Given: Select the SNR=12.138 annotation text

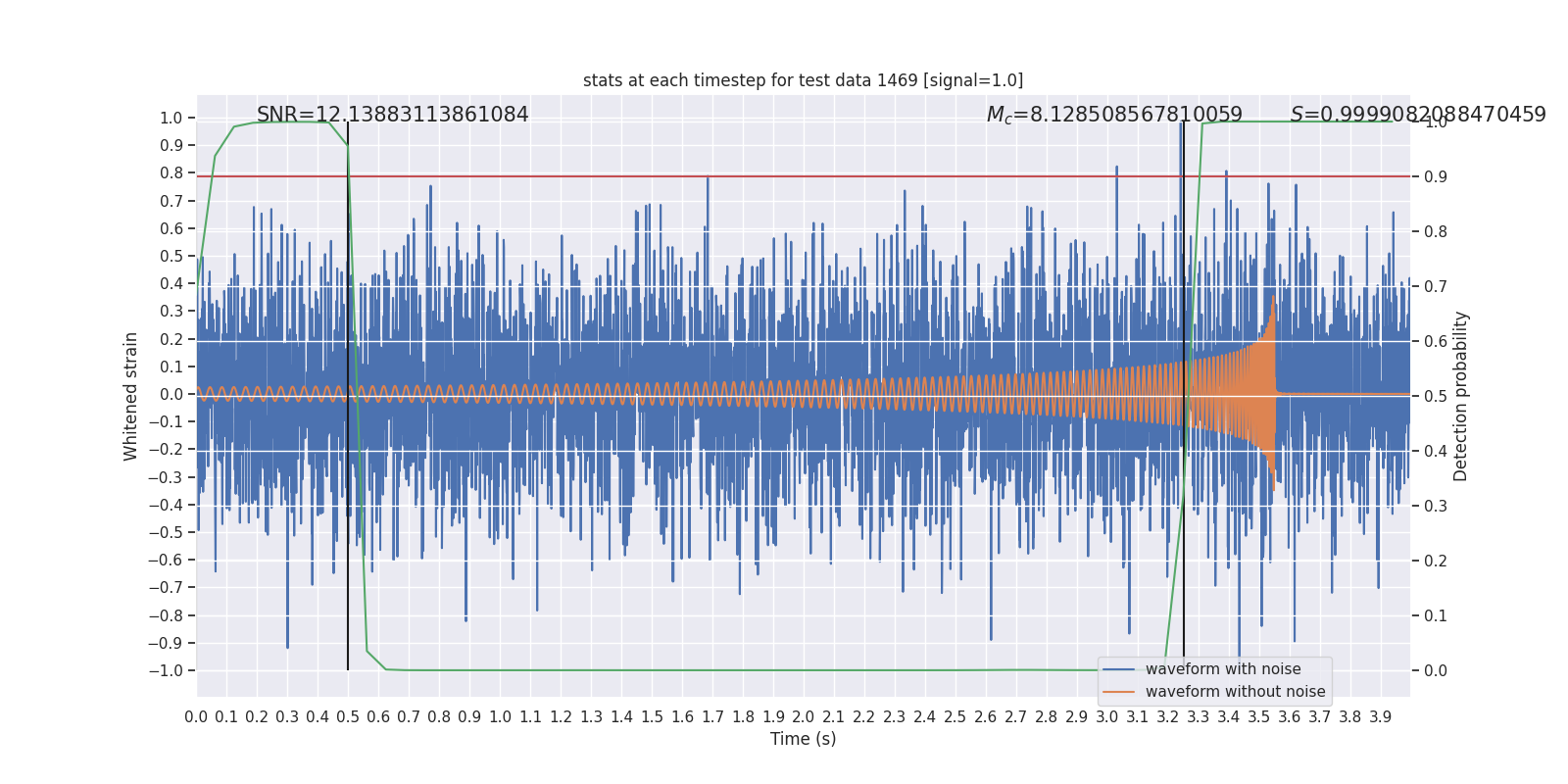Looking at the screenshot, I should click(392, 115).
